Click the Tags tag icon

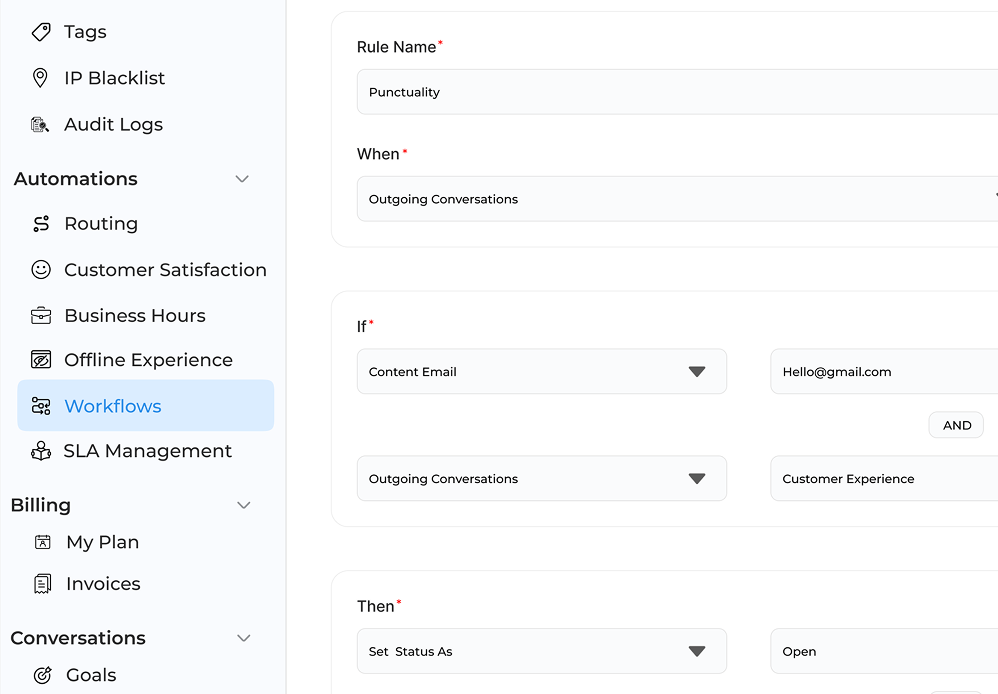pos(41,32)
